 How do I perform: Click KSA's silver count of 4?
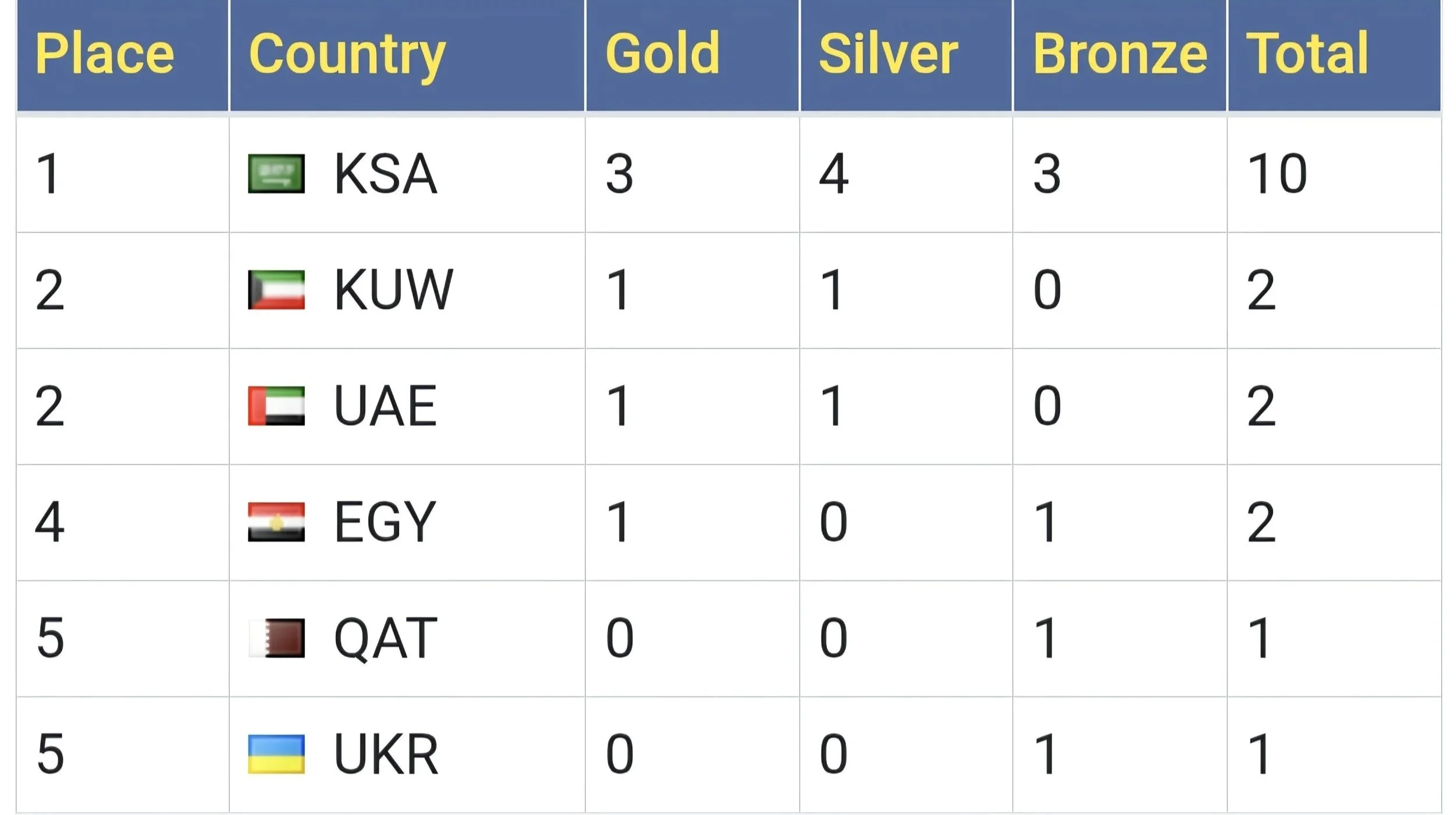click(x=834, y=173)
